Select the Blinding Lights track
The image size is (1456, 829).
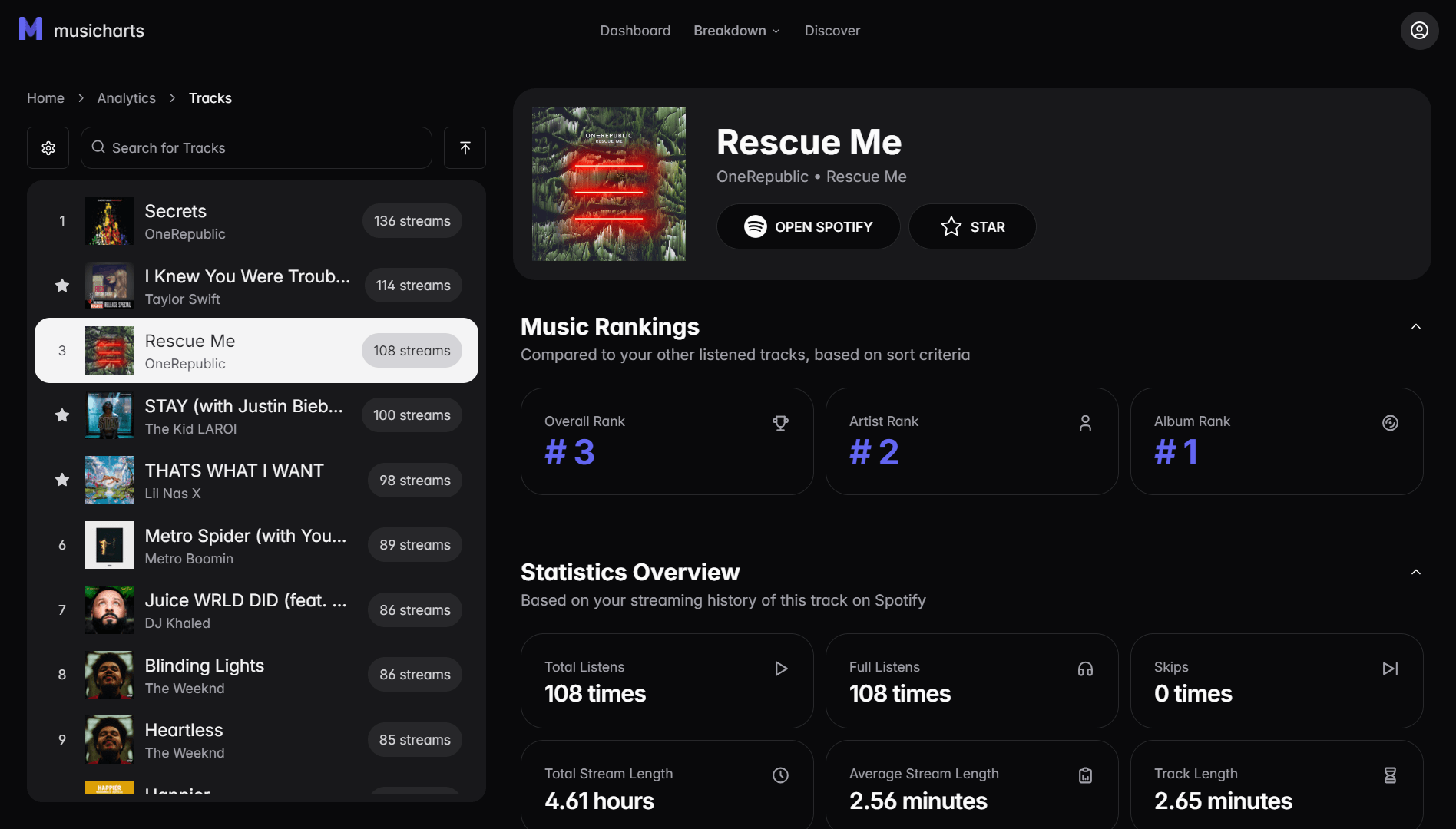click(x=256, y=675)
